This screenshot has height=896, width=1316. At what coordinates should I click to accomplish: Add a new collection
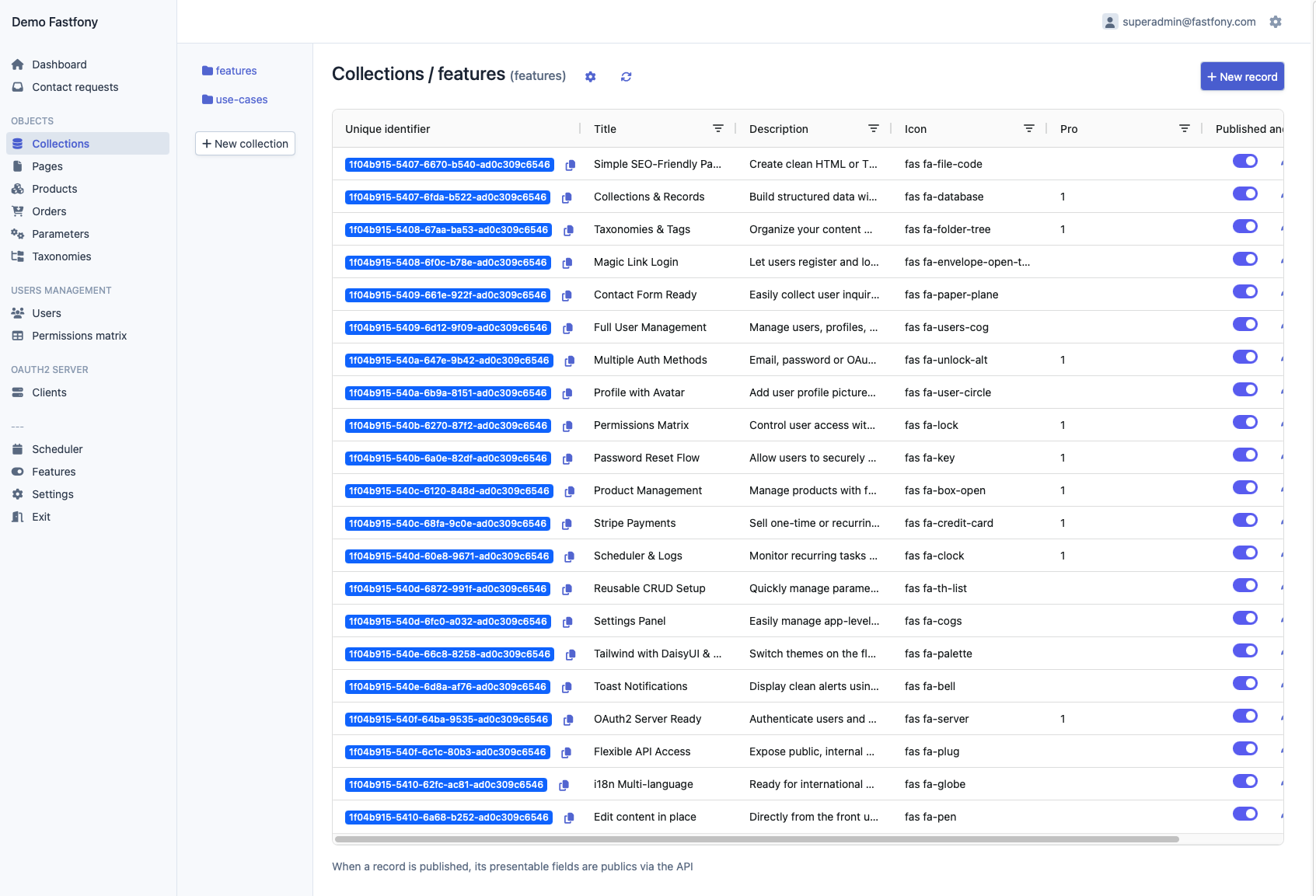click(245, 144)
